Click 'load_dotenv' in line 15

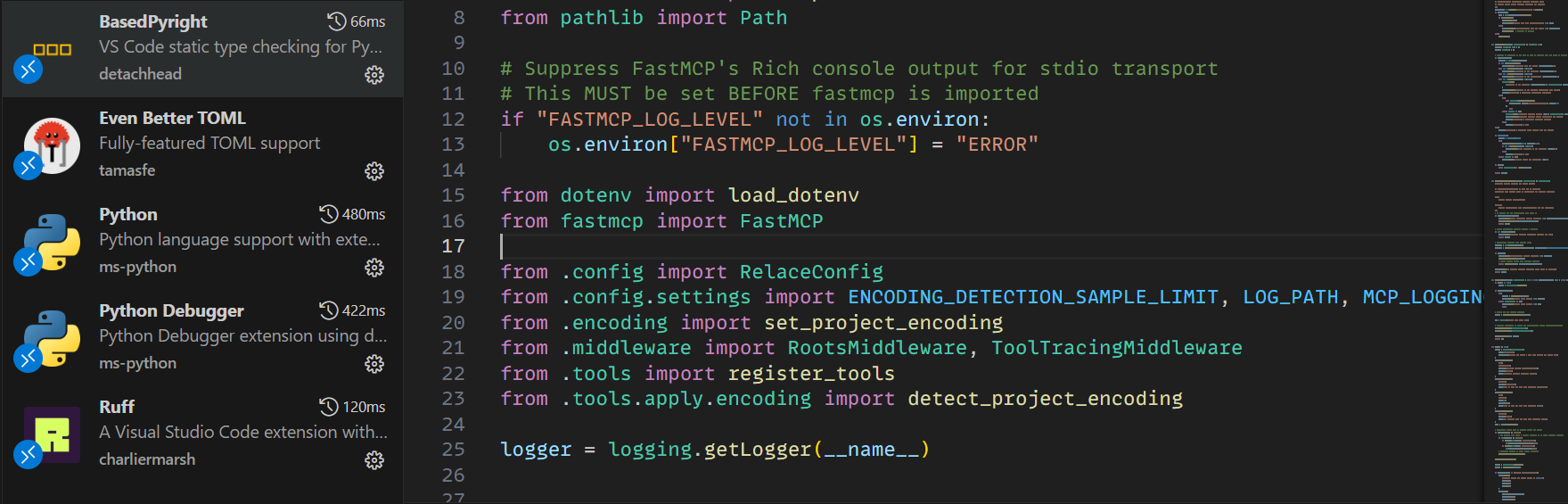[x=793, y=195]
